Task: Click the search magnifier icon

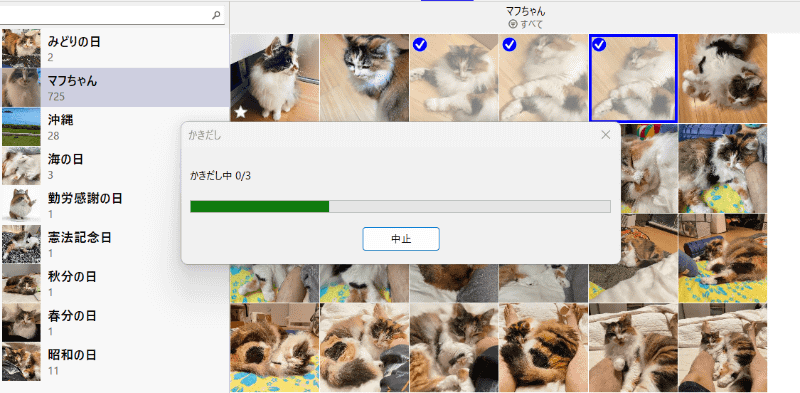Action: [216, 16]
